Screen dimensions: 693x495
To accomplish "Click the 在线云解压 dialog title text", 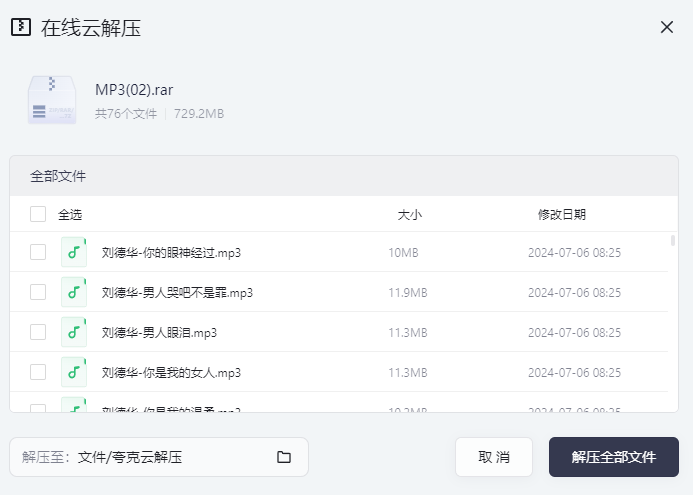I will pos(91,28).
